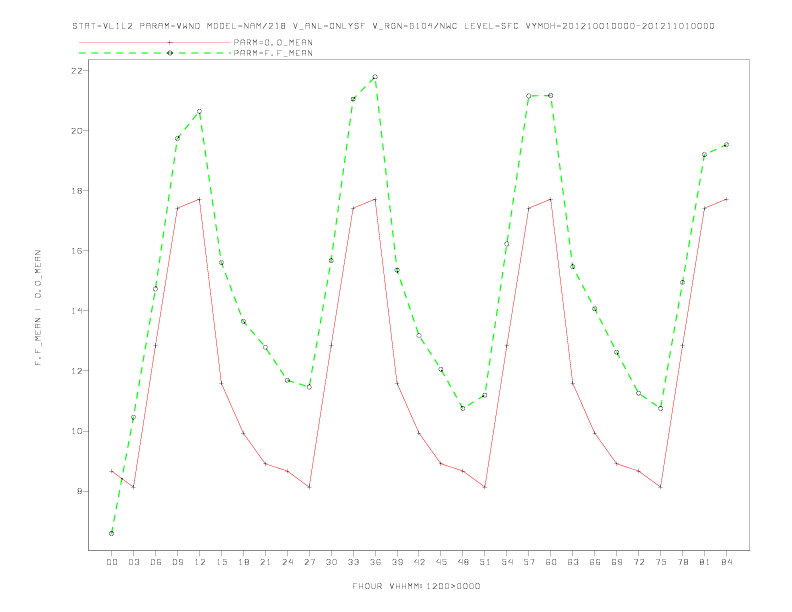This screenshot has height=612, width=792.
Task: Click the x-axis tick label 84
Action: click(726, 562)
